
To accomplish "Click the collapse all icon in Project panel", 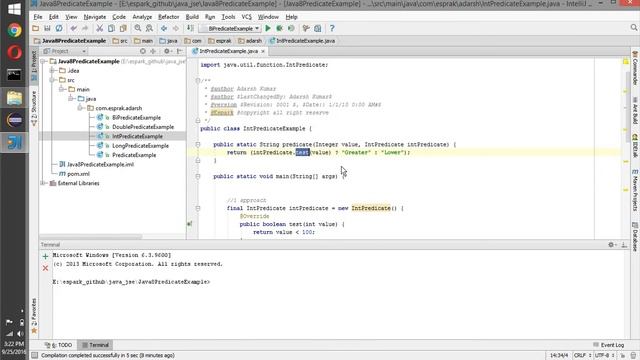I will coord(153,51).
